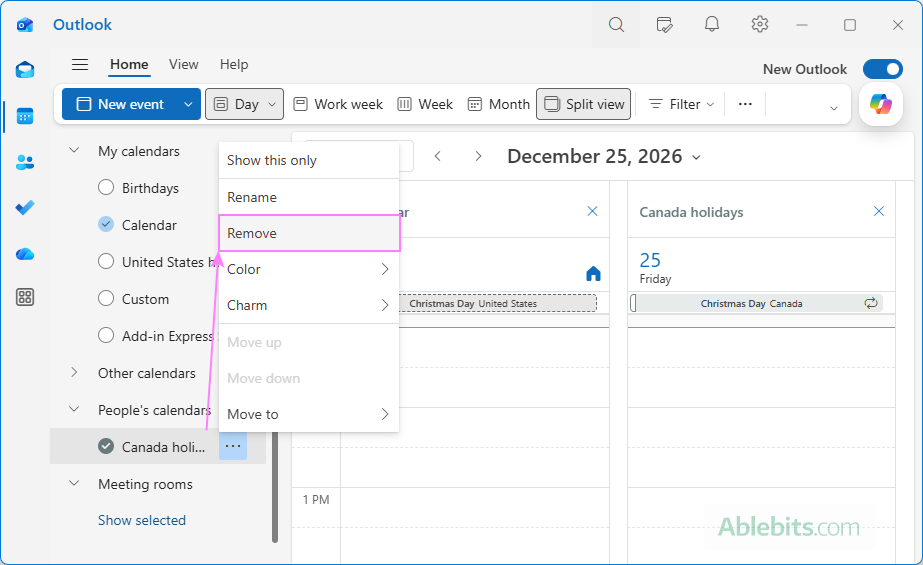Click date 25 in Canada holidays column
The image size is (923, 565).
coord(650,260)
